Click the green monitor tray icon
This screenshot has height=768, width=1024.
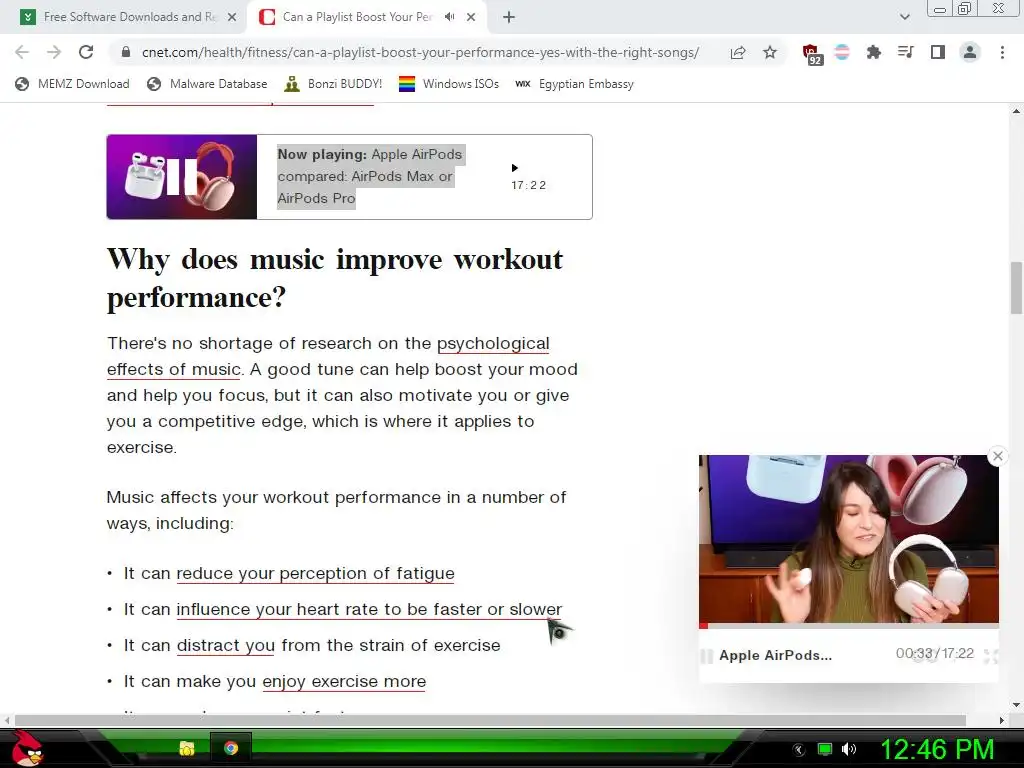coord(825,749)
